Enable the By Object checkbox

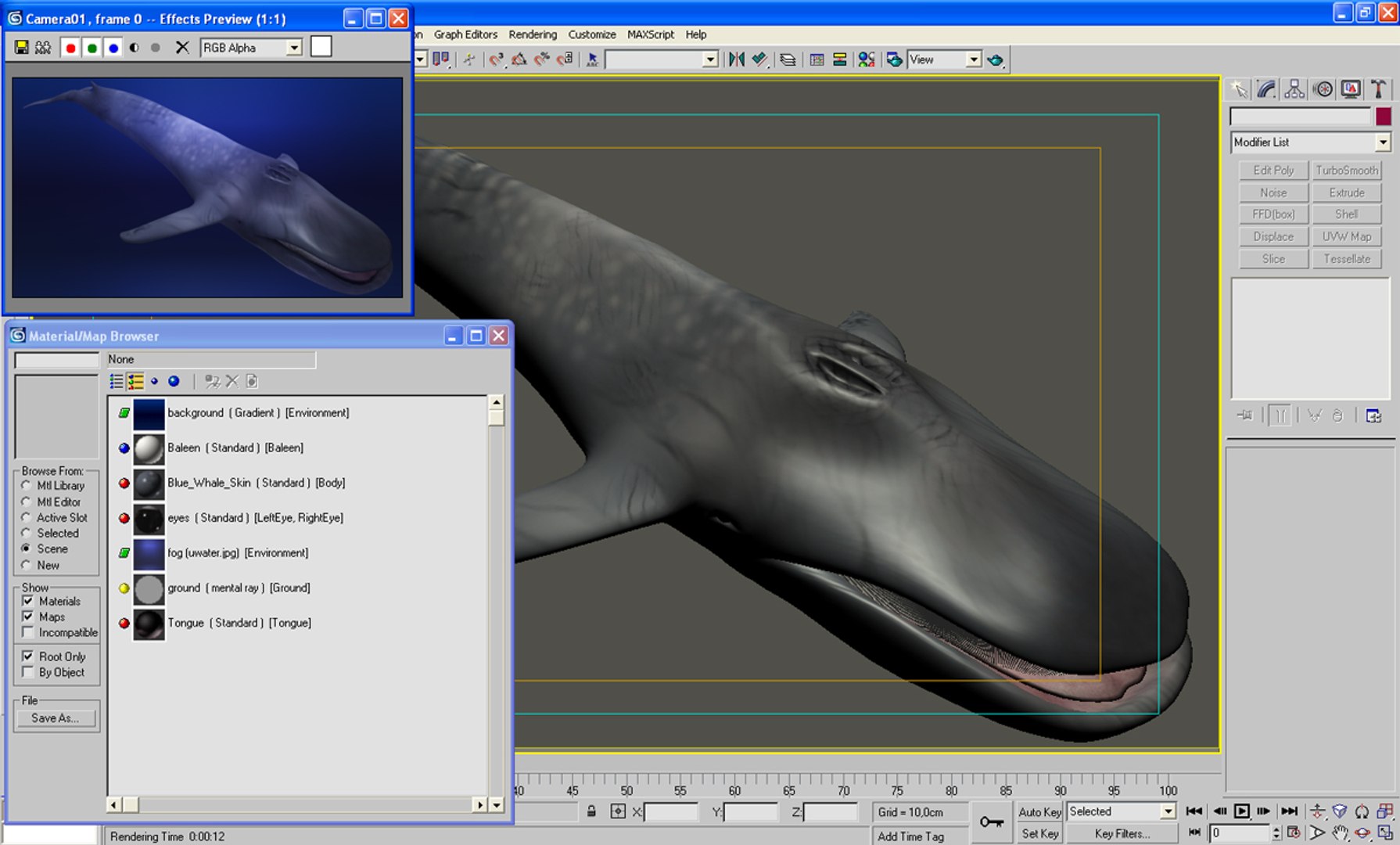pyautogui.click(x=28, y=672)
